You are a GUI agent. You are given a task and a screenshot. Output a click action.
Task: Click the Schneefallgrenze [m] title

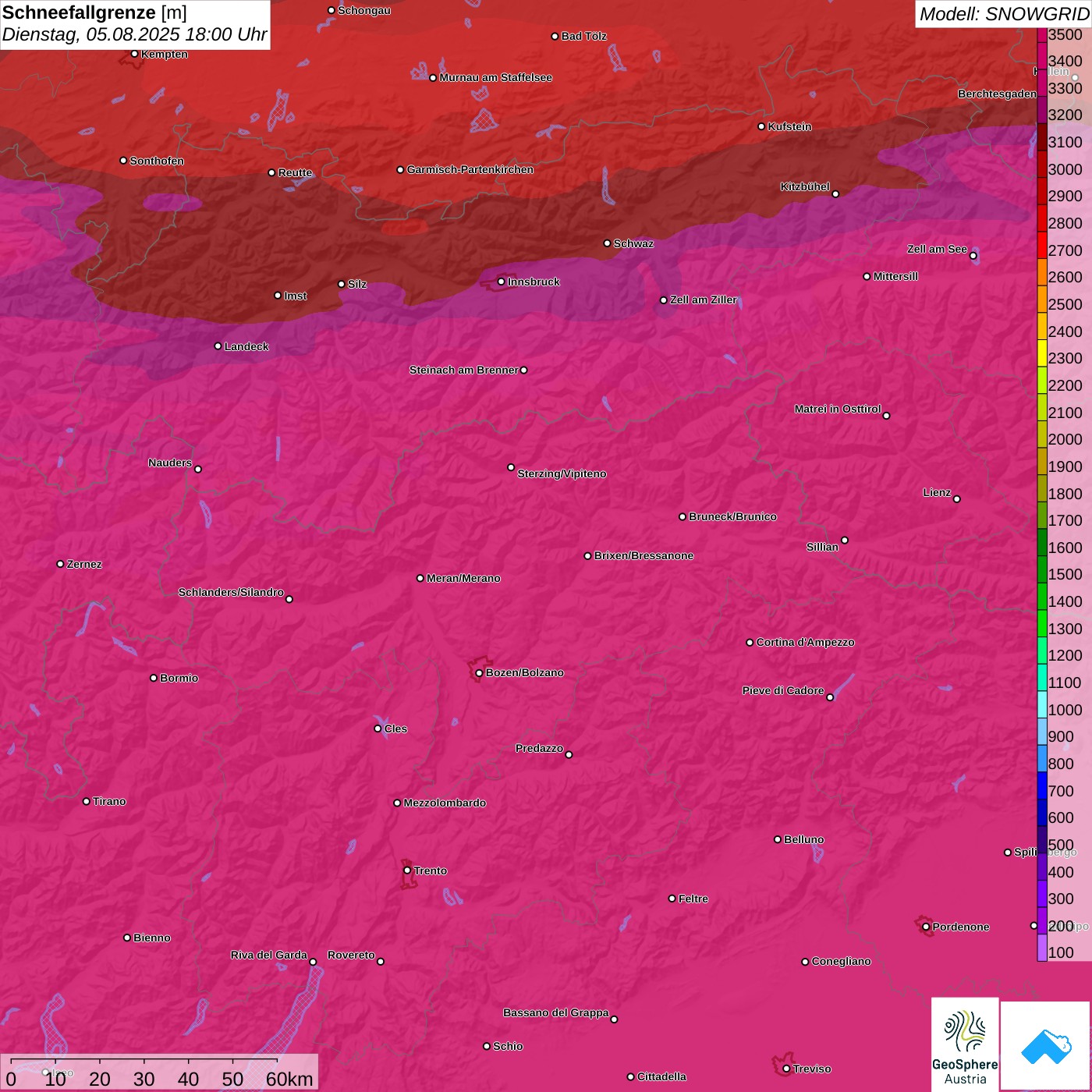(94, 12)
